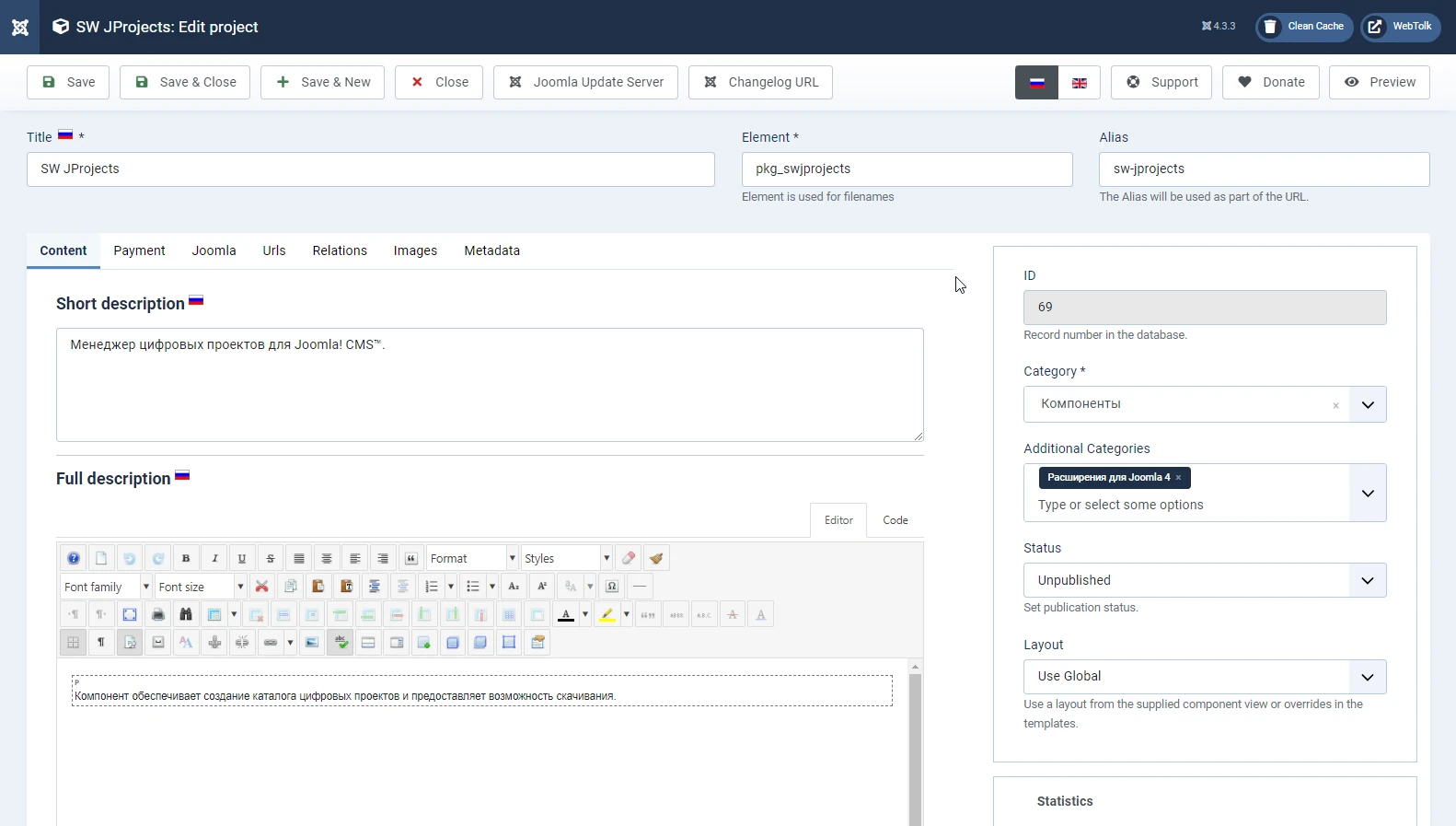Open the Format dropdown in editor

(472, 558)
